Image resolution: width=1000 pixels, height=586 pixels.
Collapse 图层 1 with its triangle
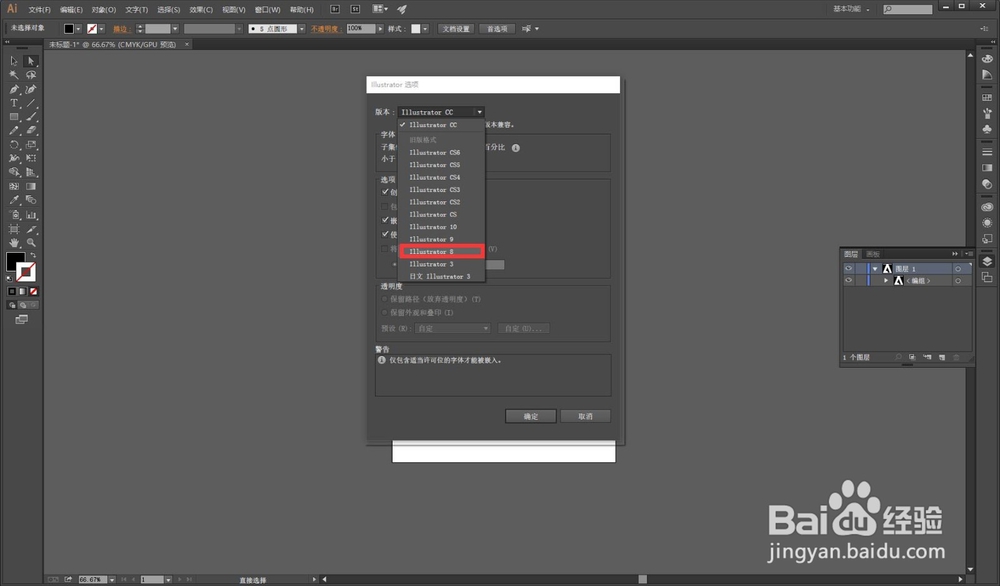click(x=875, y=268)
